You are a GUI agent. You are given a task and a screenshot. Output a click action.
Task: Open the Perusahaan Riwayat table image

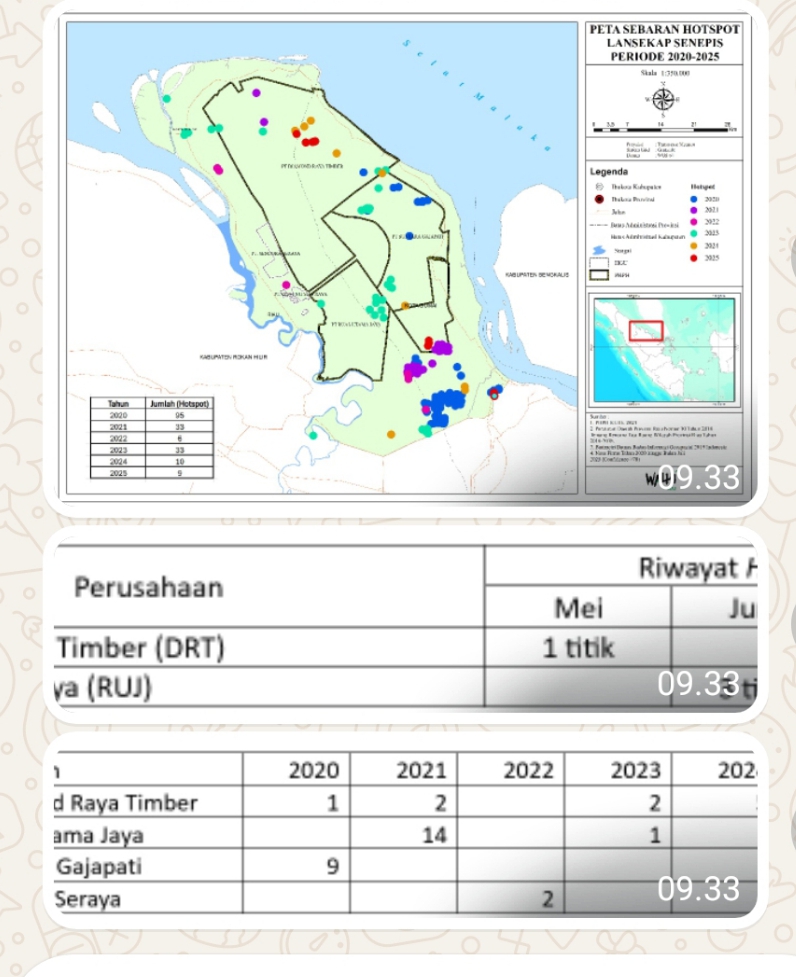tap(400, 630)
